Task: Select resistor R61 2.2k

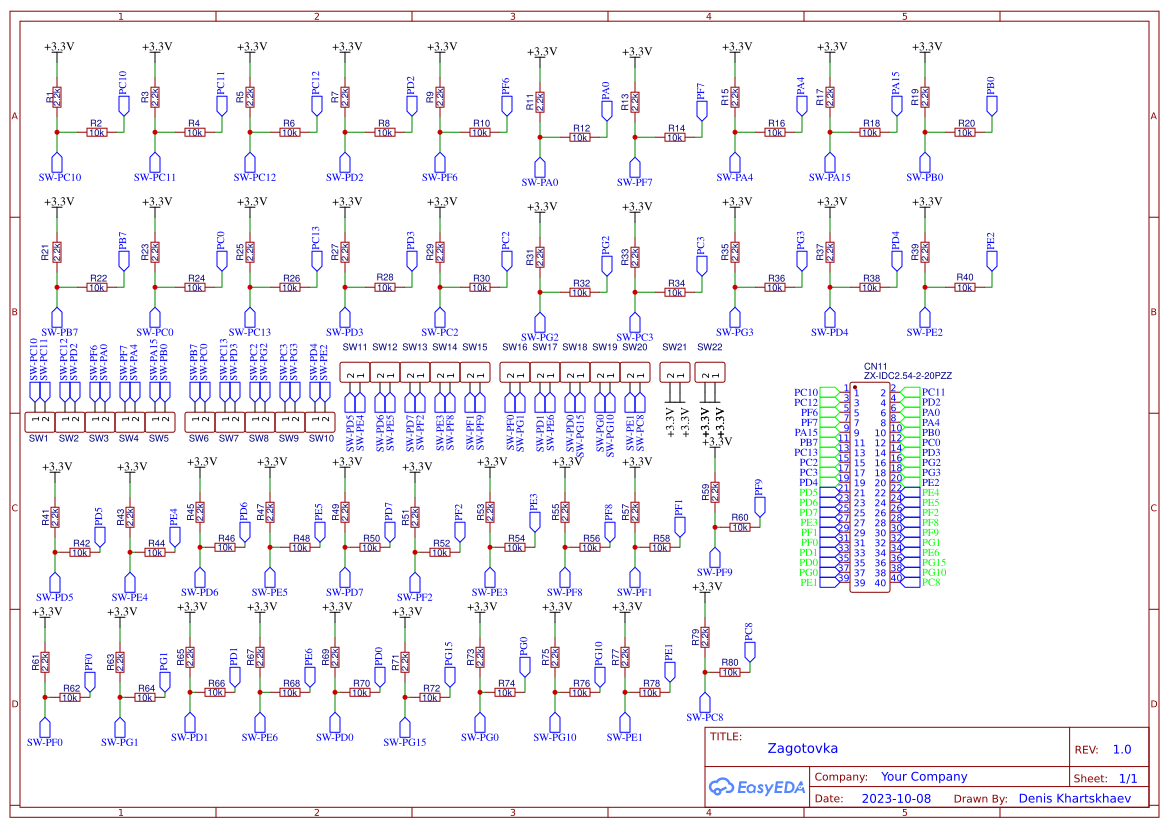Action: (45, 662)
